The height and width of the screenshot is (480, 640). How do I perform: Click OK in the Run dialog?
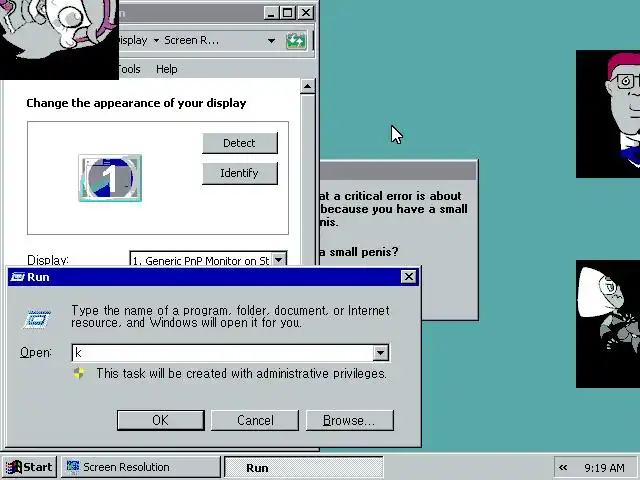[x=160, y=420]
